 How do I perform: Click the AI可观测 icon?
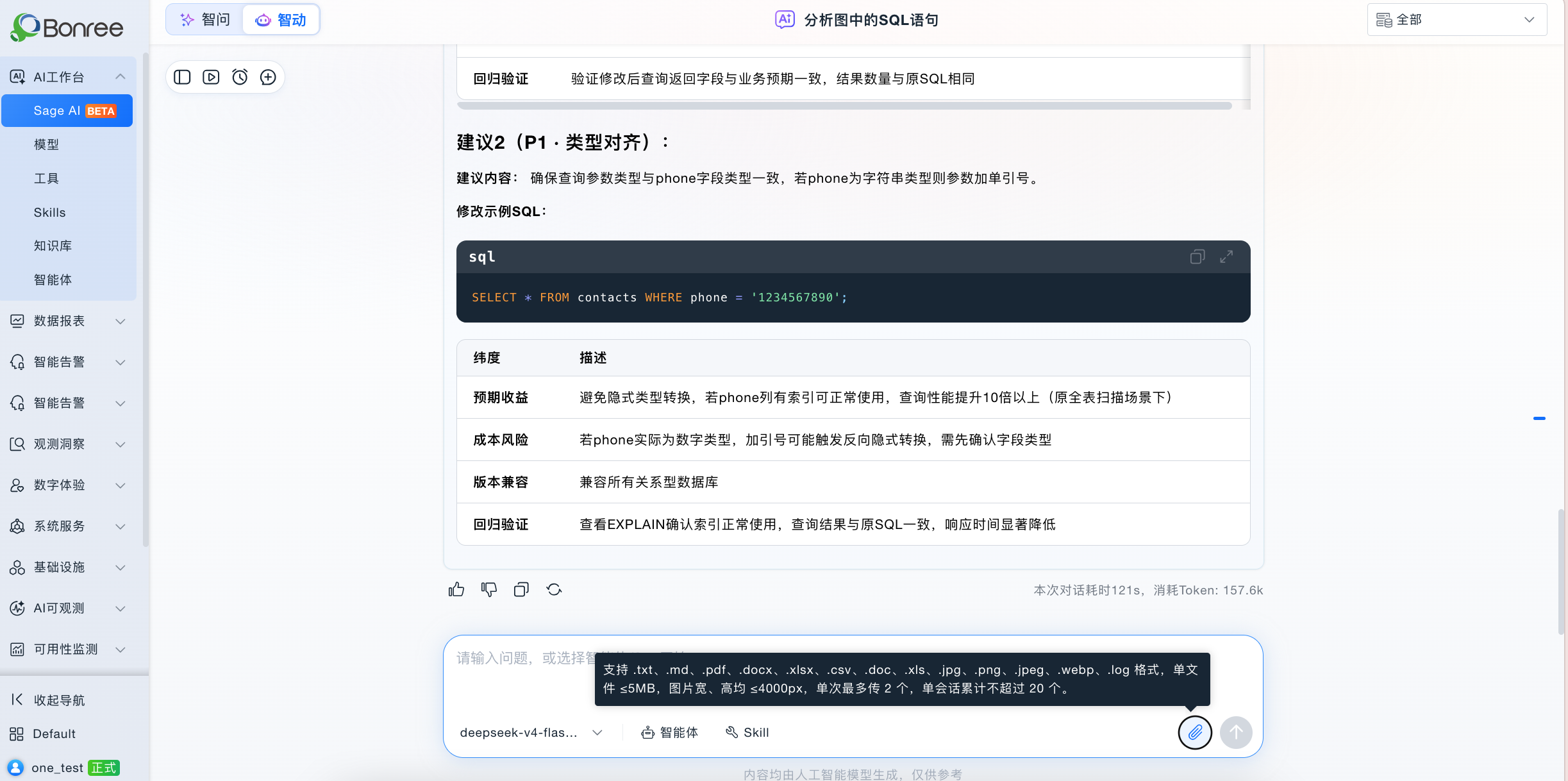click(17, 608)
